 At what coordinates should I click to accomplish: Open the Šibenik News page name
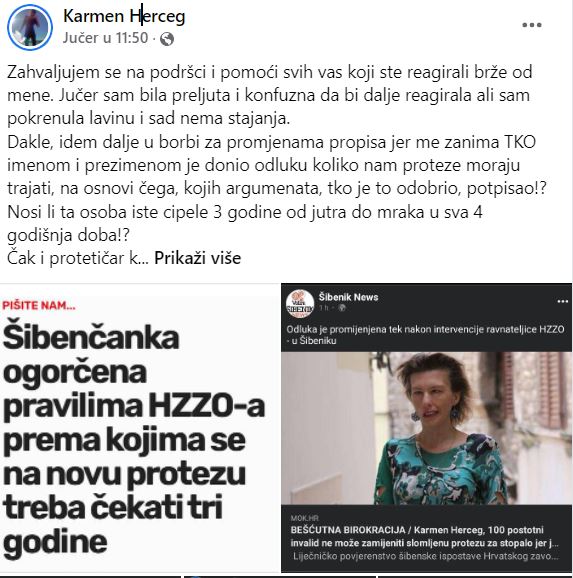click(348, 297)
